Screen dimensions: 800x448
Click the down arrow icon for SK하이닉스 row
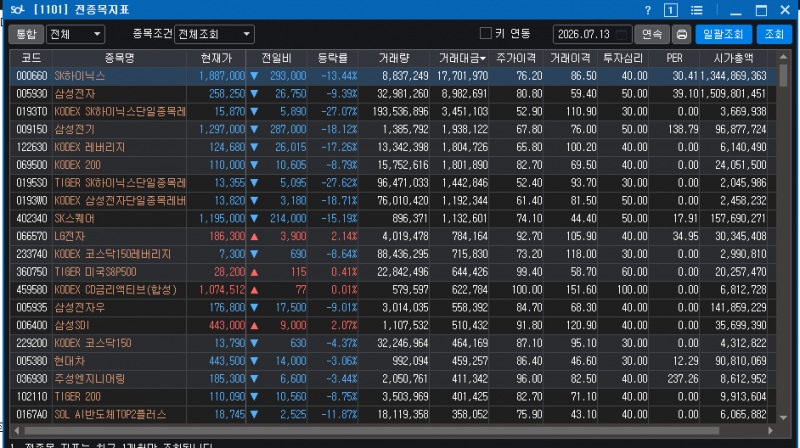(x=254, y=76)
